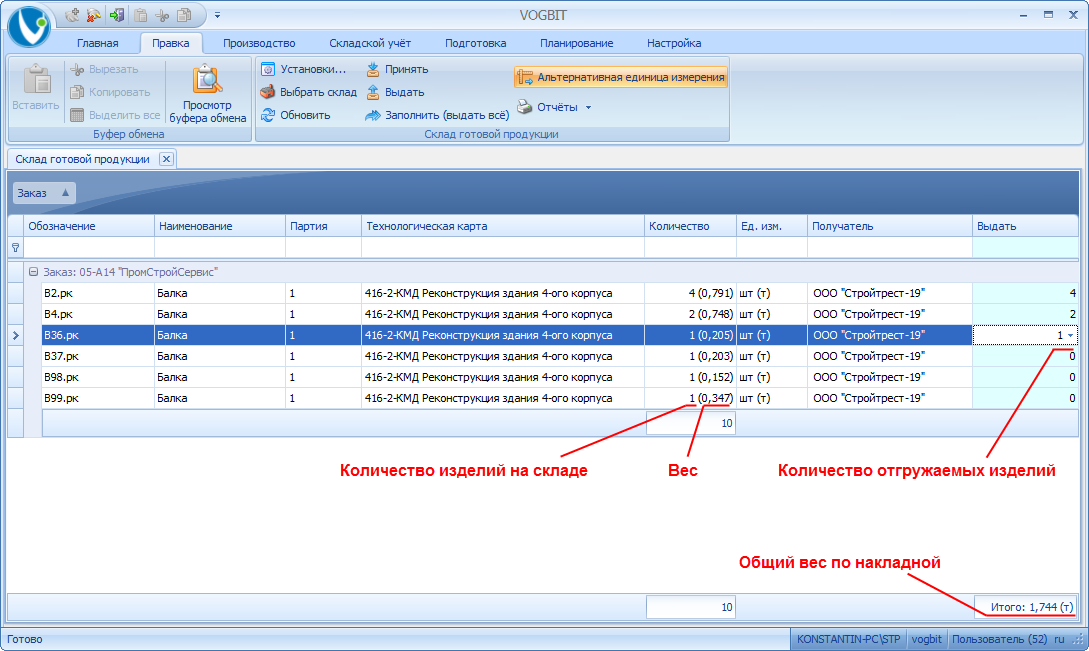Toggle Альтернативная единица измерения
The image size is (1089, 651).
622,77
